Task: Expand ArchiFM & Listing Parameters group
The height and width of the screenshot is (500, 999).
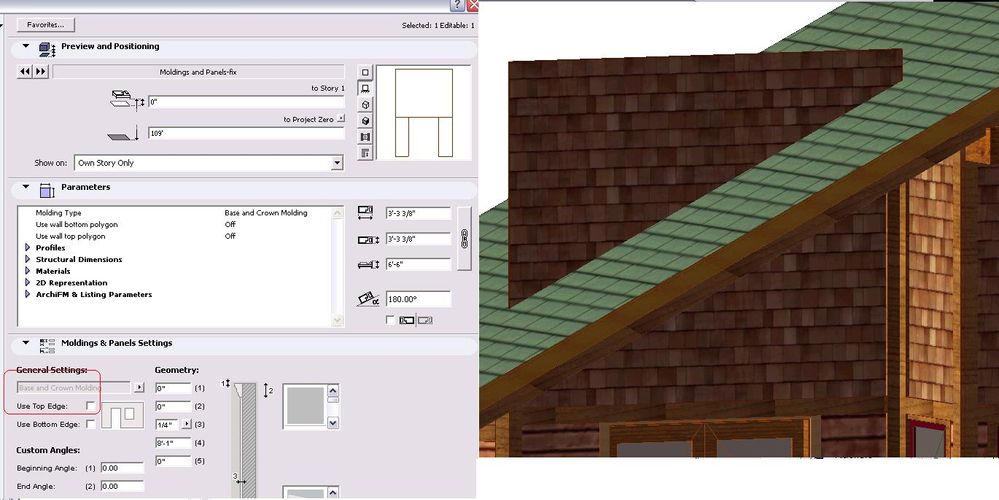Action: coord(27,294)
